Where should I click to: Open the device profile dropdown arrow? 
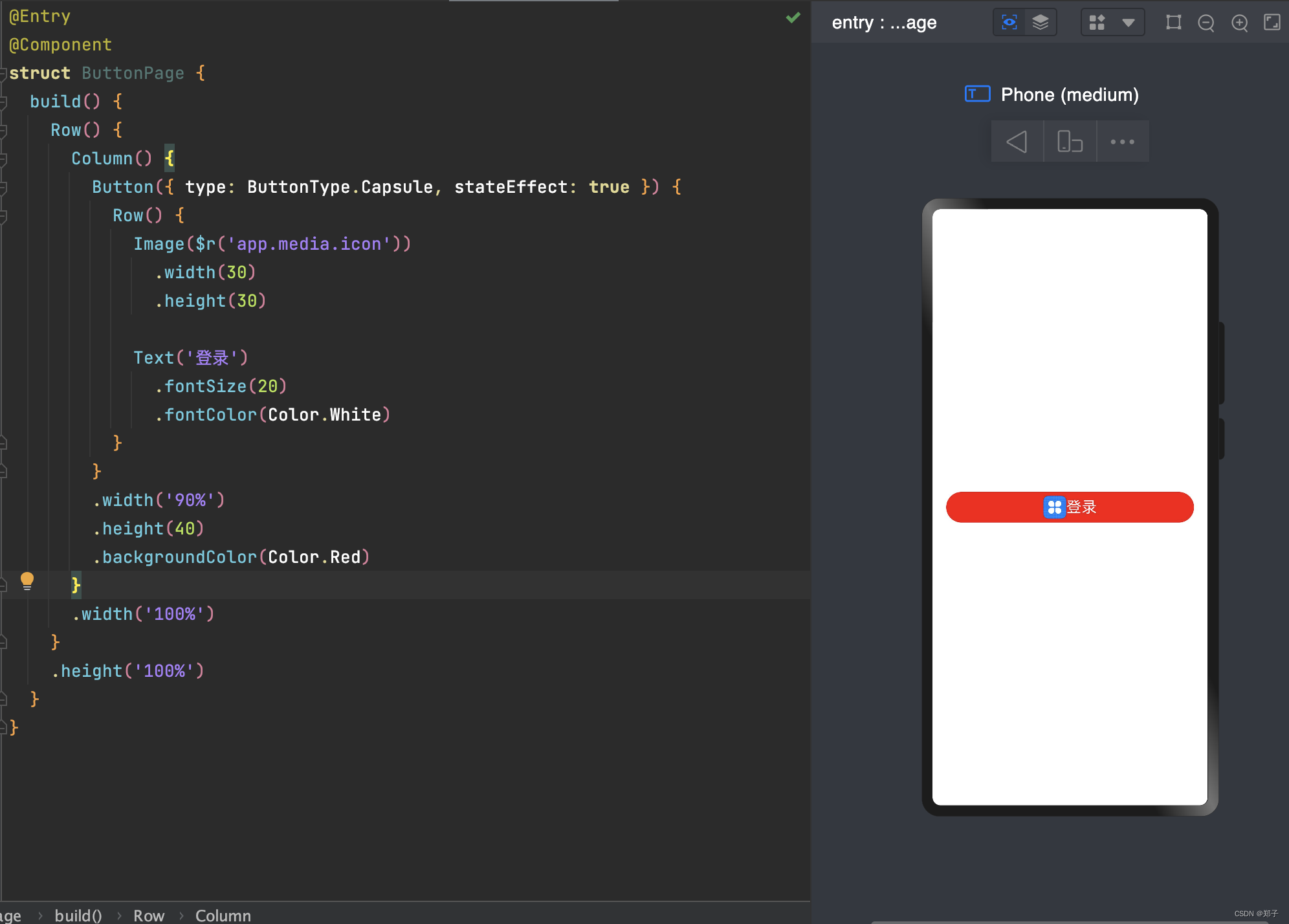1129,23
